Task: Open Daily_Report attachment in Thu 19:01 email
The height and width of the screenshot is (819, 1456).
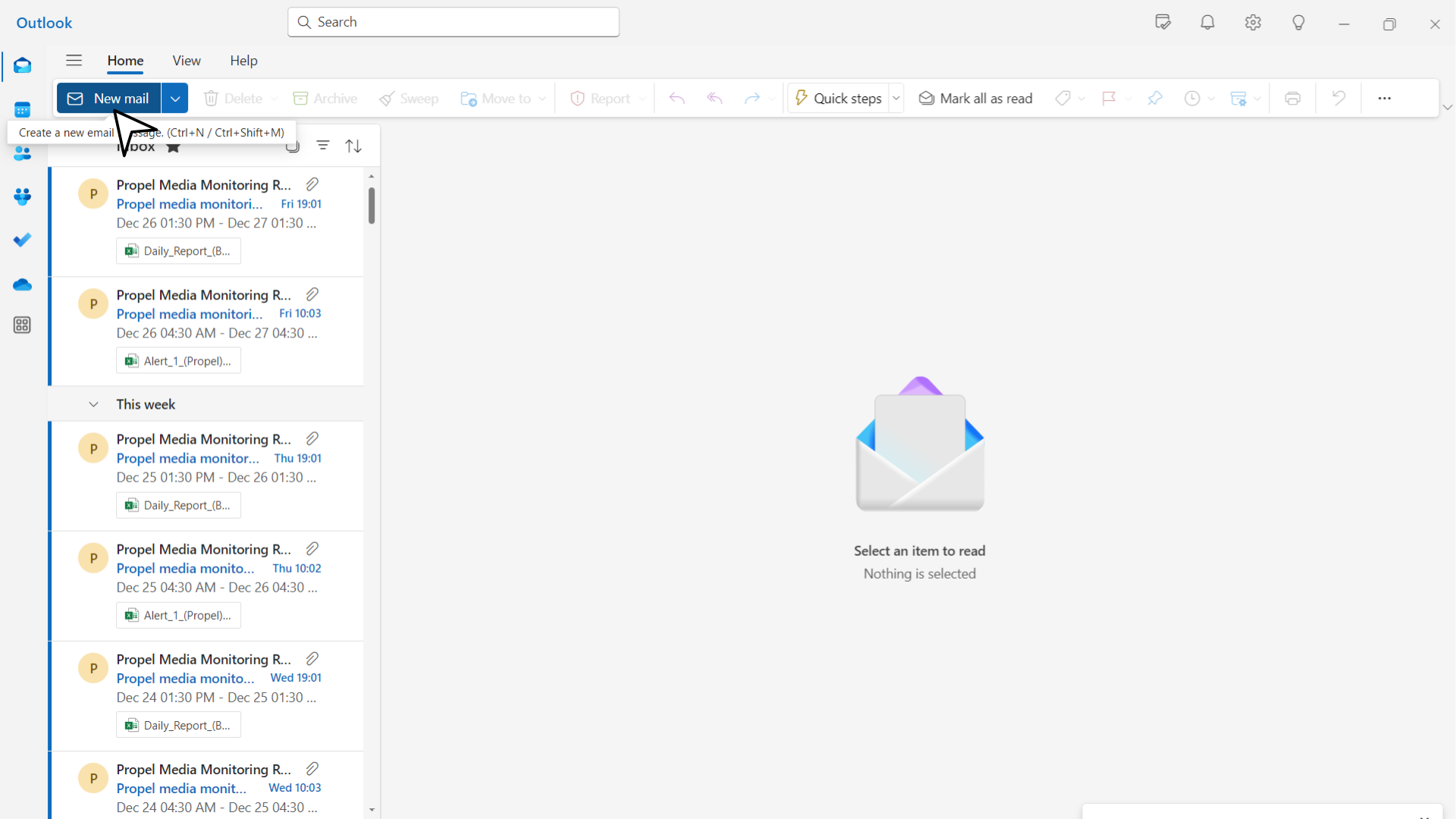Action: tap(178, 505)
